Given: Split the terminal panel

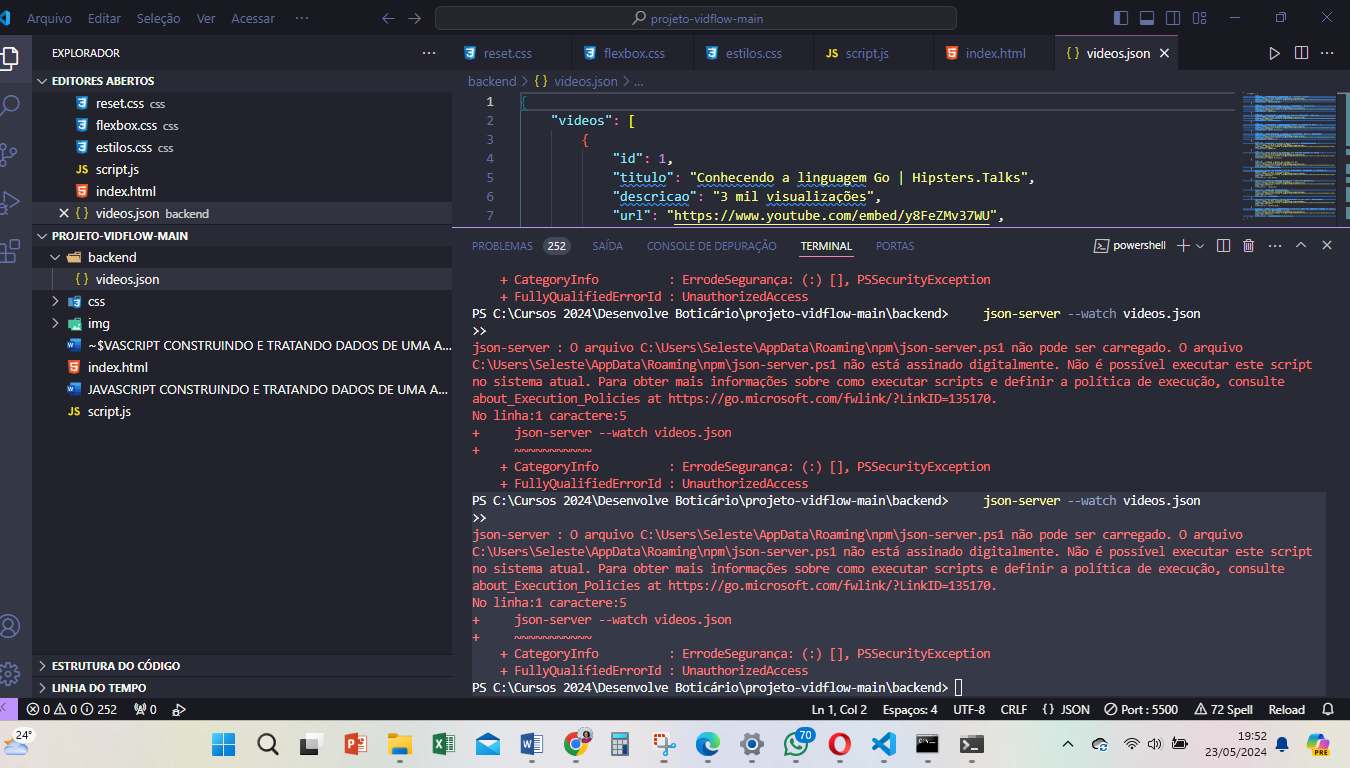Looking at the screenshot, I should tap(1222, 245).
